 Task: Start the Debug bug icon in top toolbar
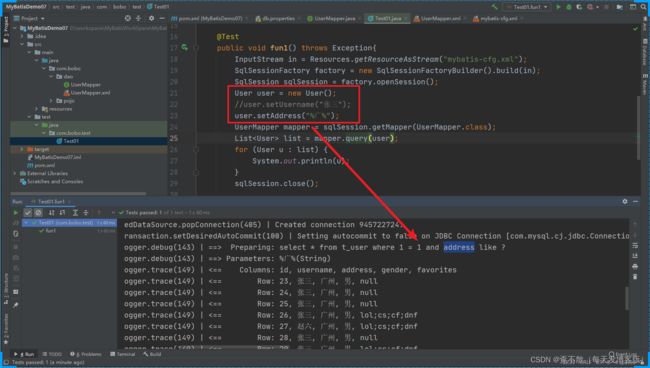pyautogui.click(x=569, y=7)
